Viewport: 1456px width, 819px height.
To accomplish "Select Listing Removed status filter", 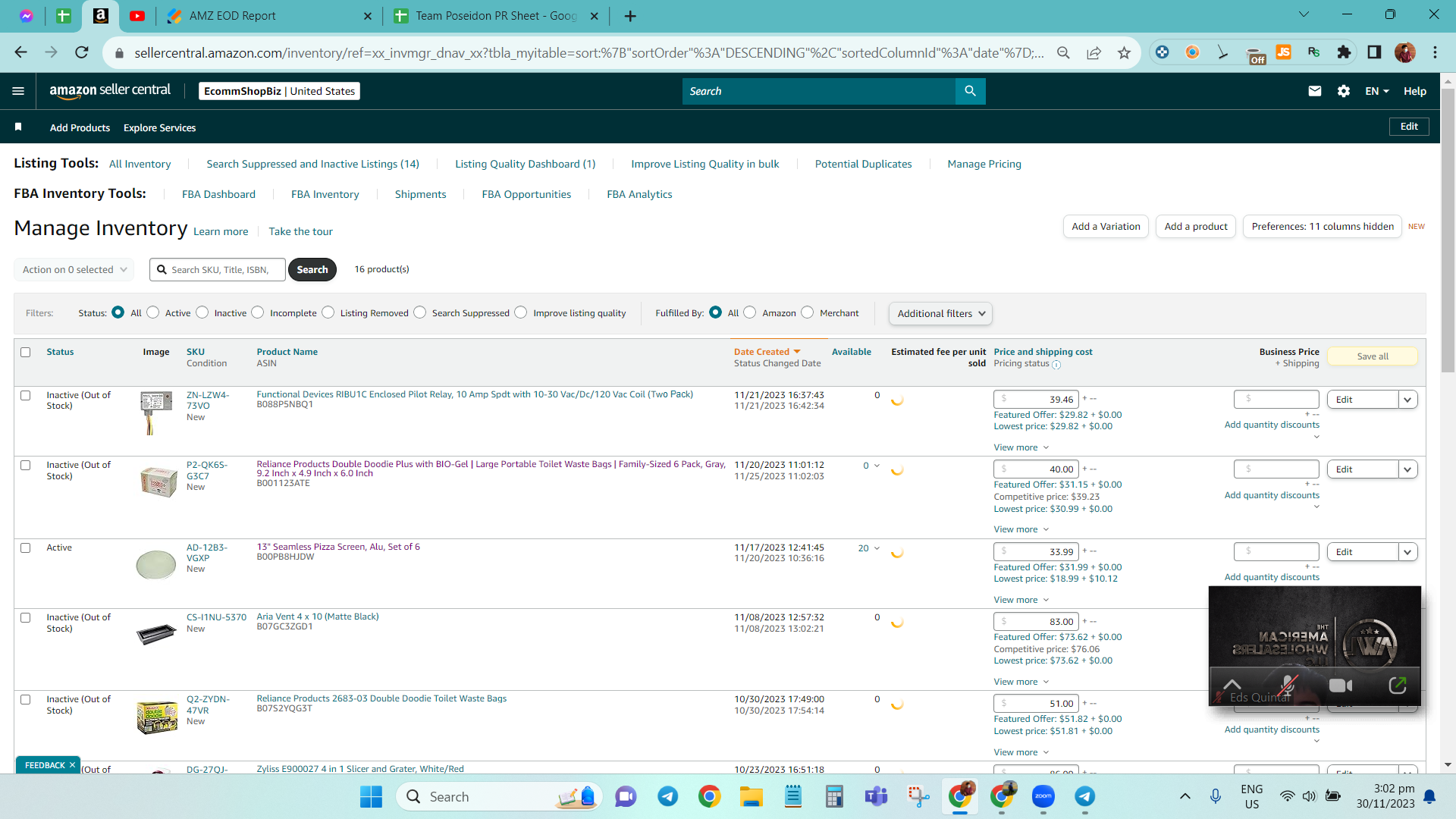I will [x=328, y=312].
